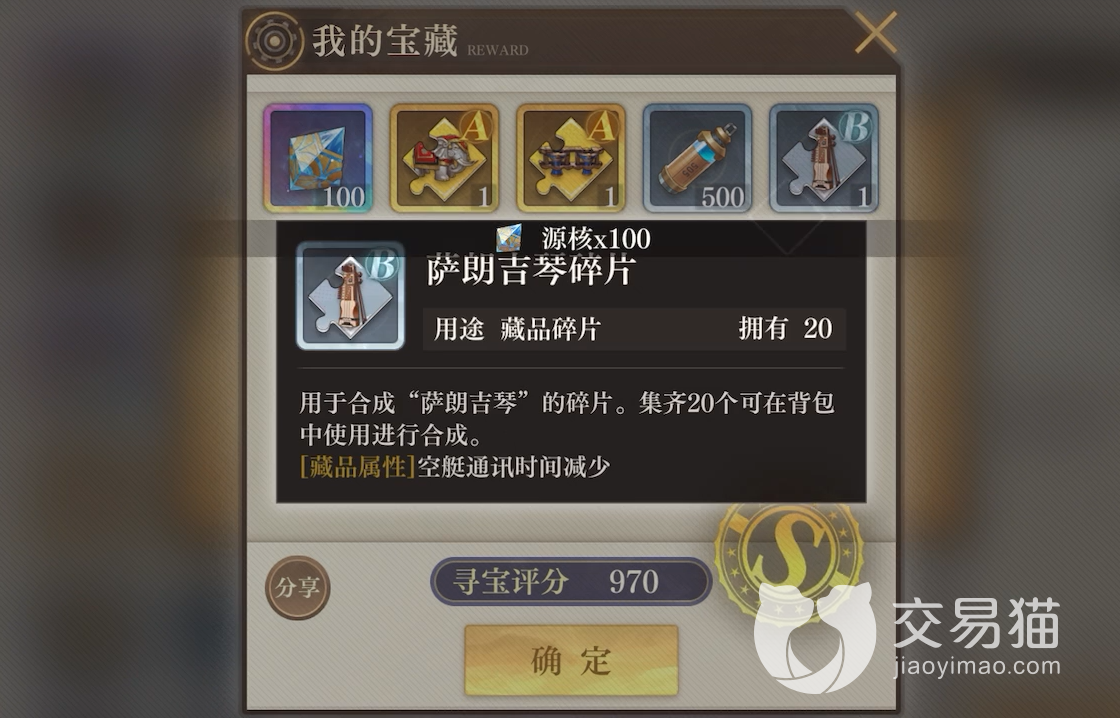Select the 源核 crystal reward showing 100
The width and height of the screenshot is (1120, 718).
[318, 158]
